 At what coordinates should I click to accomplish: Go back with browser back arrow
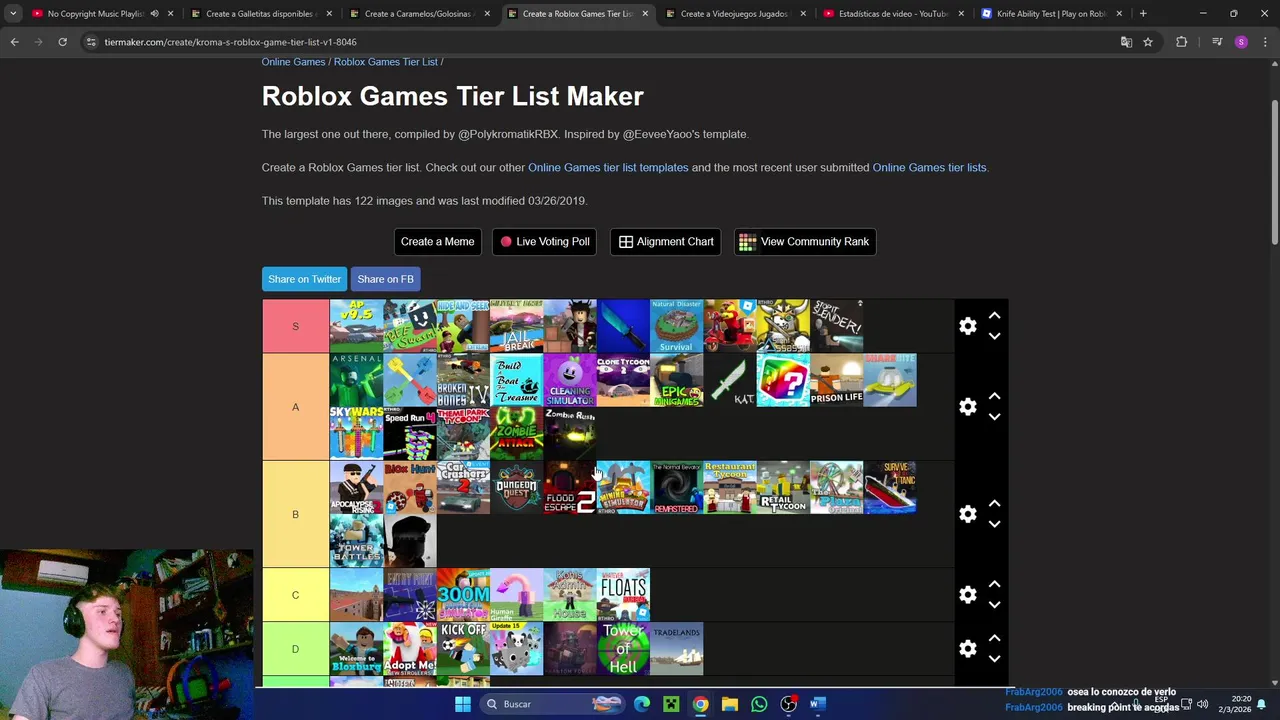pyautogui.click(x=14, y=42)
